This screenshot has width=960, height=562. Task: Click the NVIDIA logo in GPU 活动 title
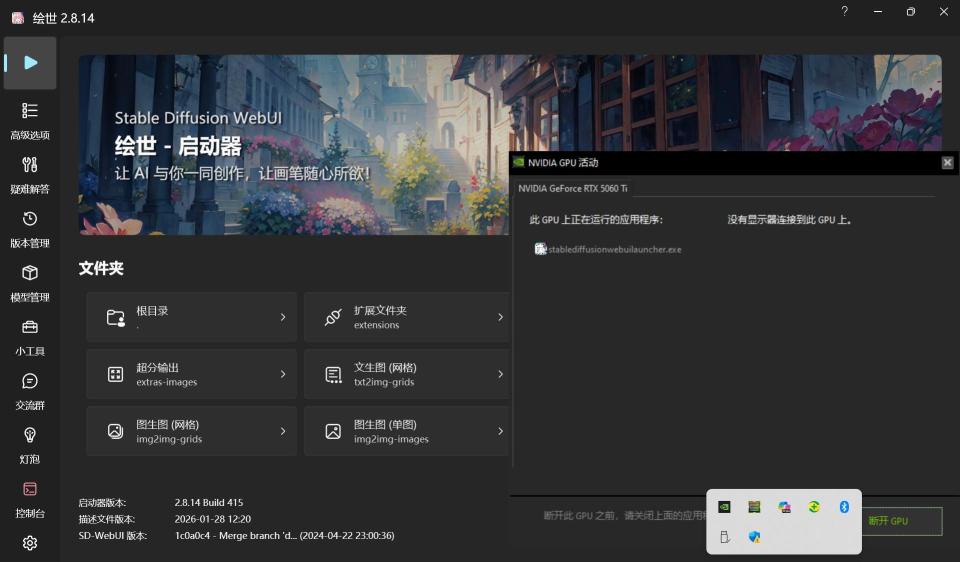point(519,162)
